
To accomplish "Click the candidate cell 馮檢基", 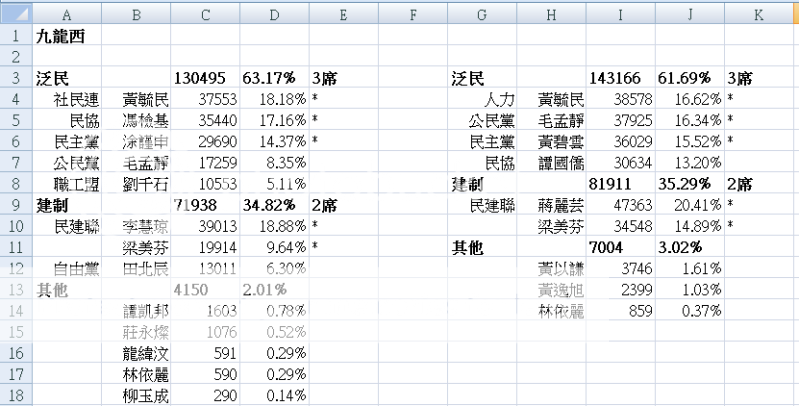I will [136, 120].
